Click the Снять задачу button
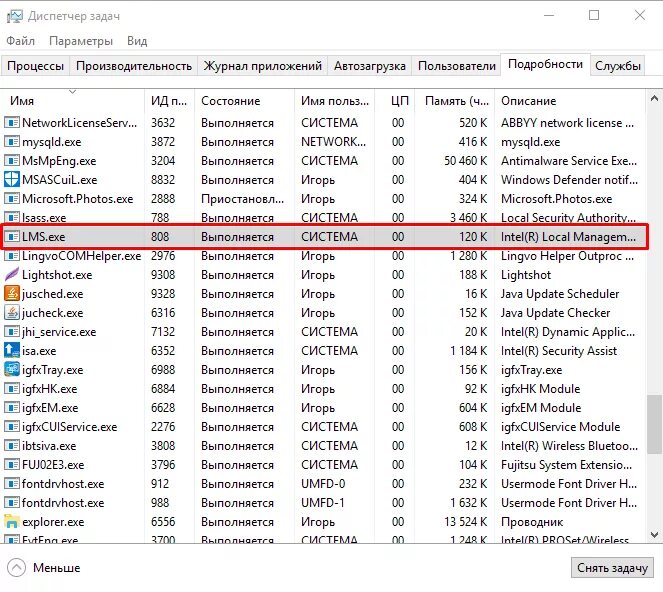 [612, 568]
